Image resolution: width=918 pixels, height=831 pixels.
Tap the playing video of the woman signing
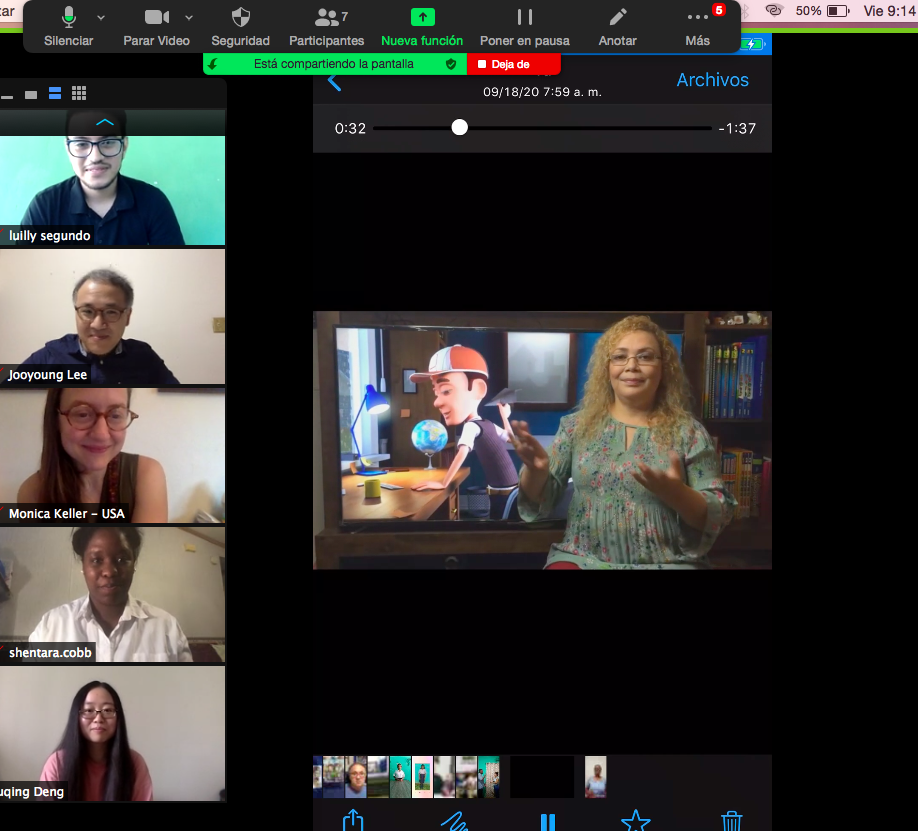tap(542, 440)
